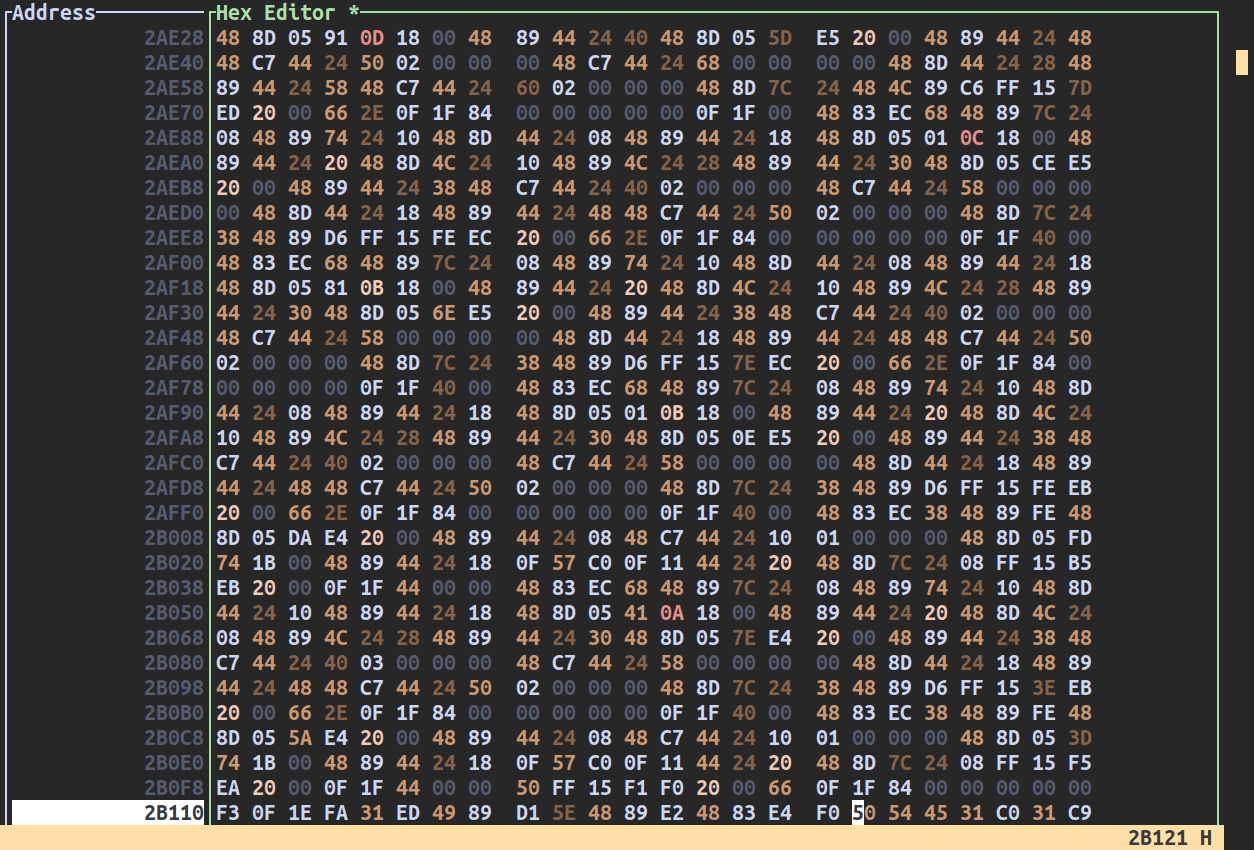Click address label 2AE28
Viewport: 1254px width, 850px height.
[174, 38]
